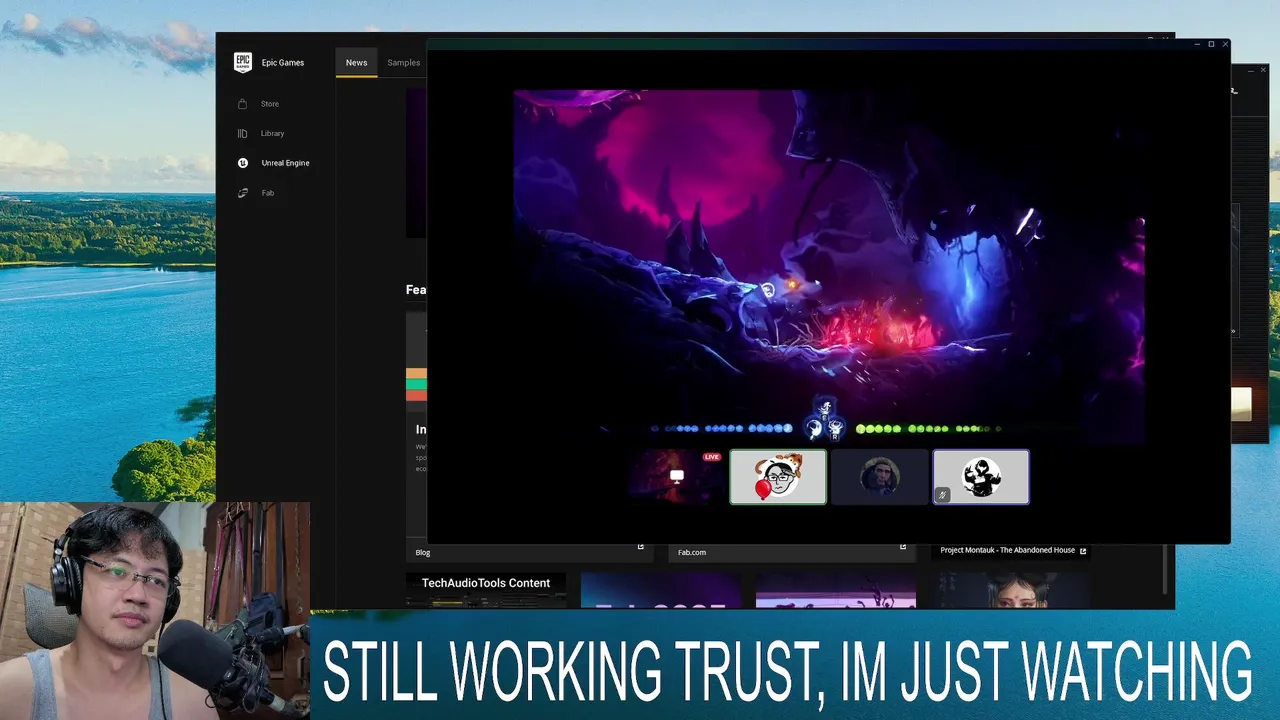This screenshot has width=1280, height=720.
Task: Select the dark photo avatar participant tile
Action: click(880, 476)
